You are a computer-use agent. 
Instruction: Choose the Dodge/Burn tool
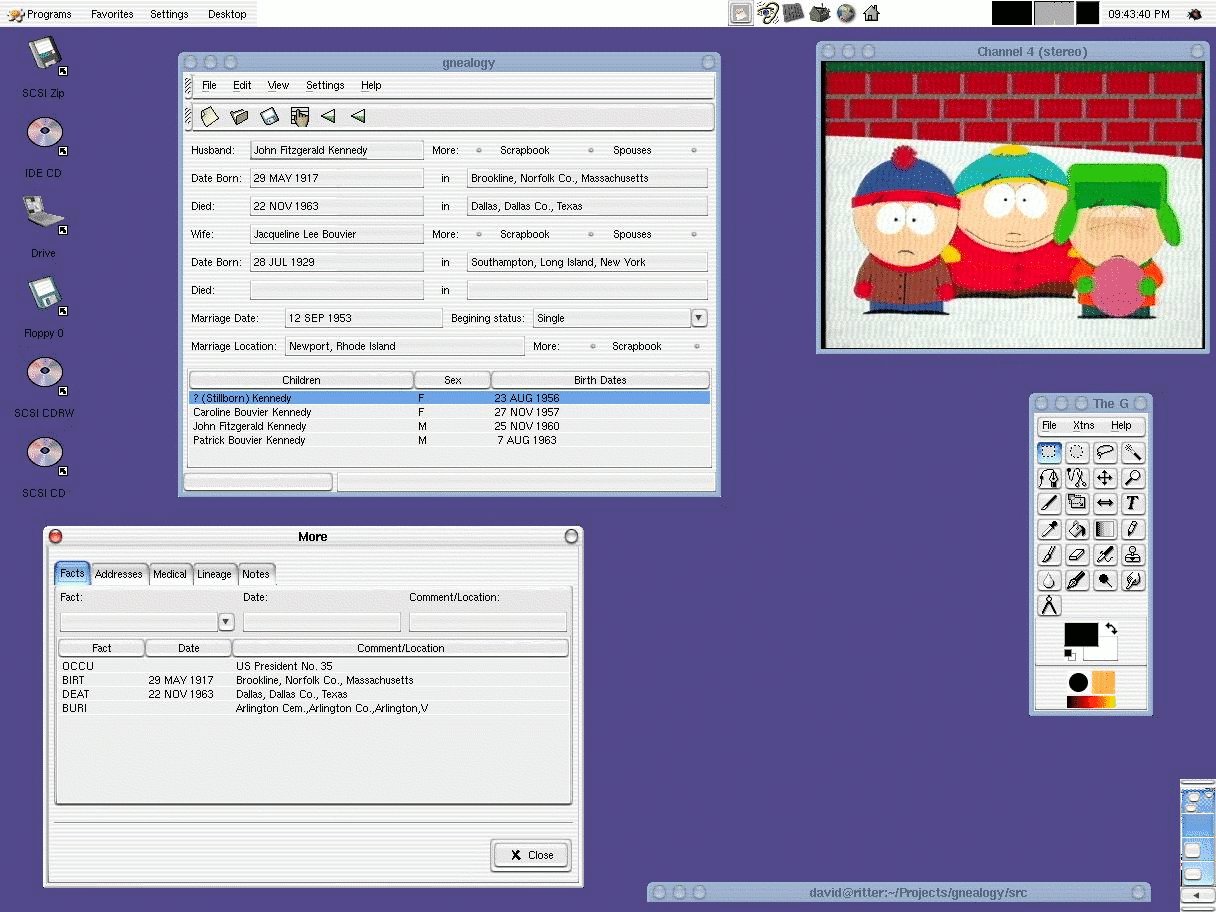tap(1105, 580)
